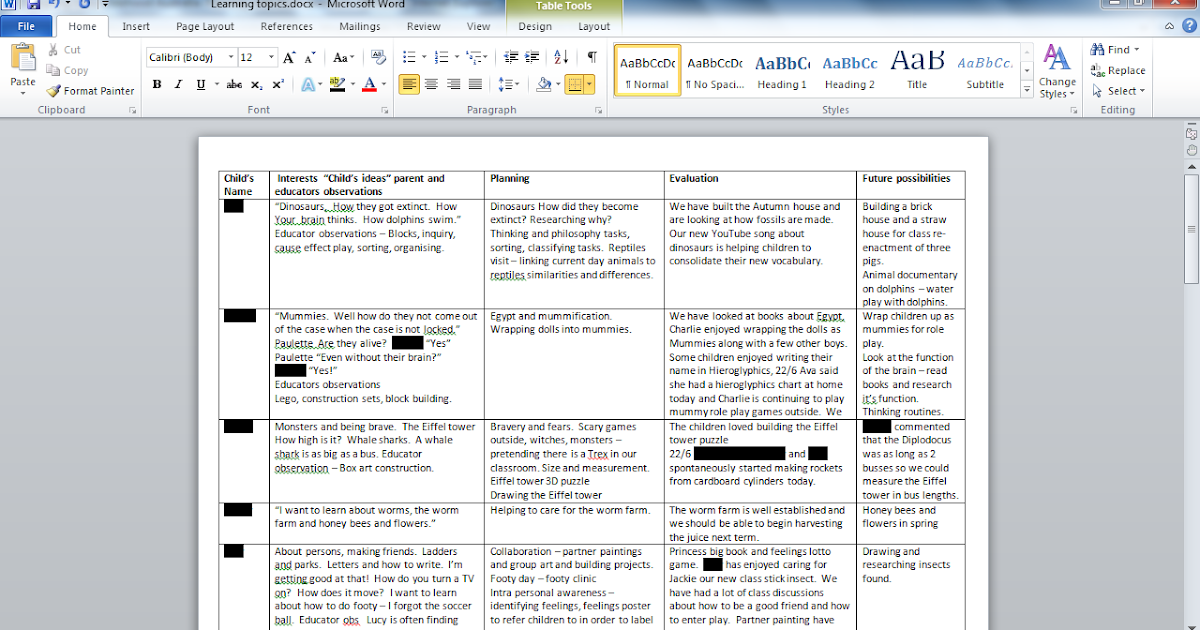Apply the Heading 2 style
Viewport: 1200px width, 630px height.
point(850,71)
